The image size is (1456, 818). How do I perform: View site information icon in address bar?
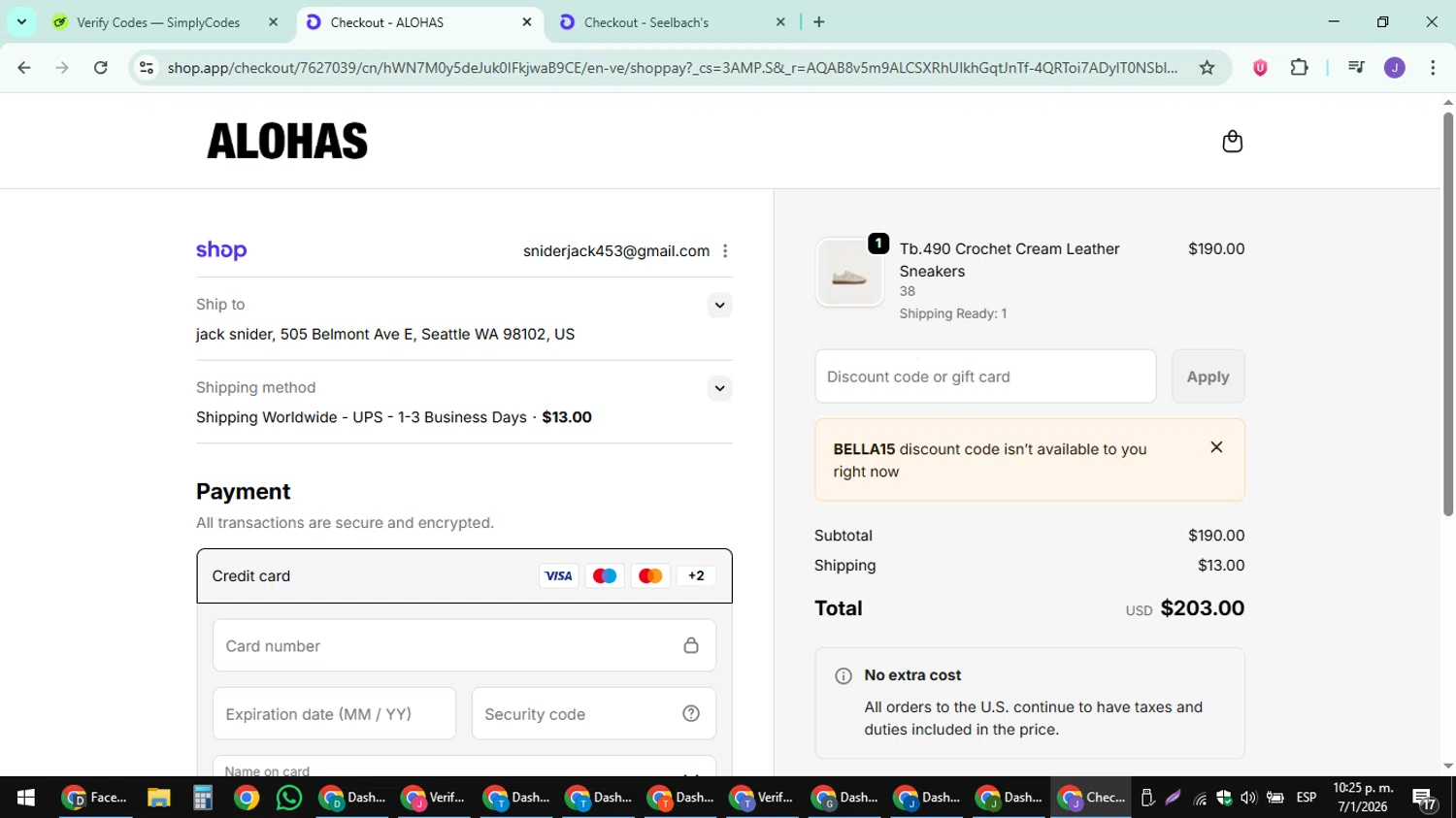[147, 67]
